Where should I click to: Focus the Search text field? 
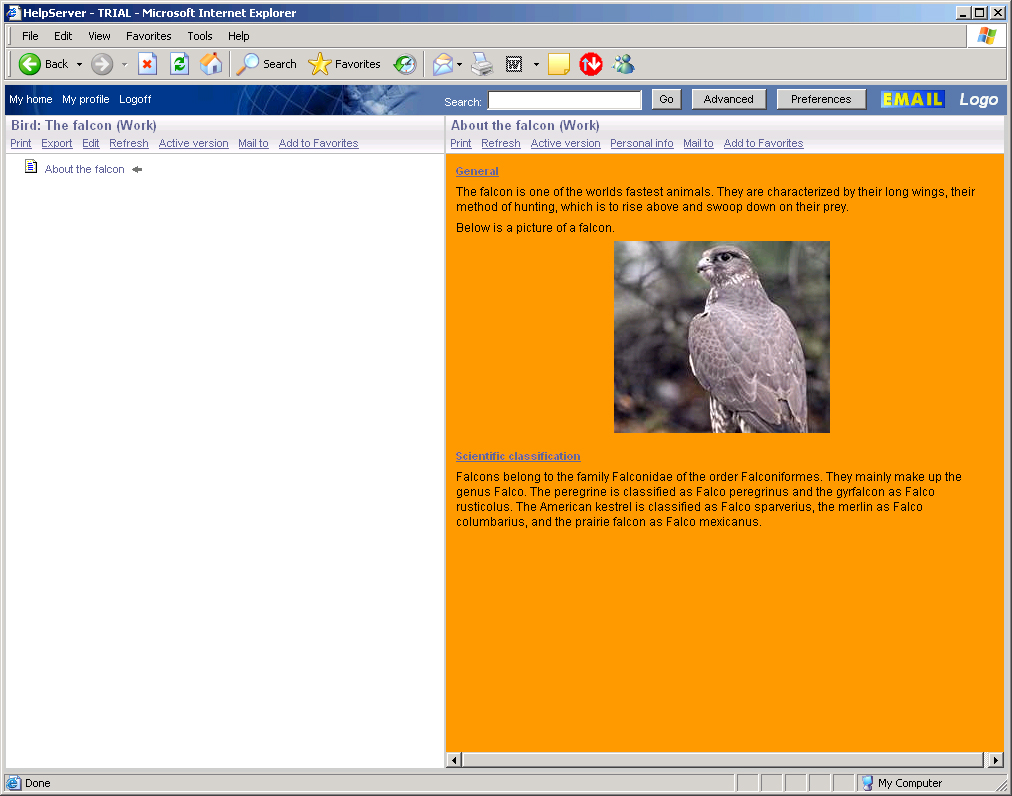(565, 100)
